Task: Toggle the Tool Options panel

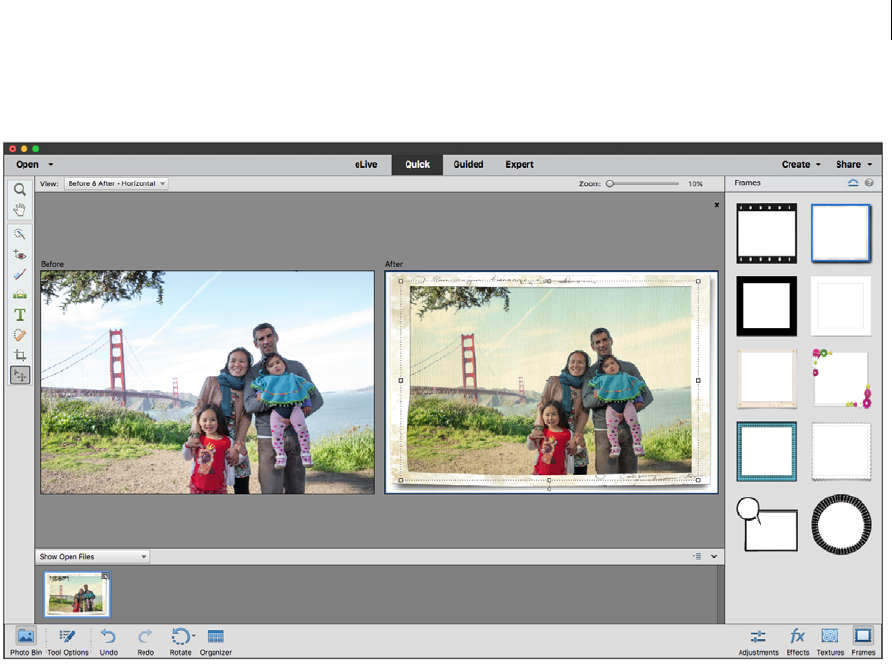Action: (68, 641)
